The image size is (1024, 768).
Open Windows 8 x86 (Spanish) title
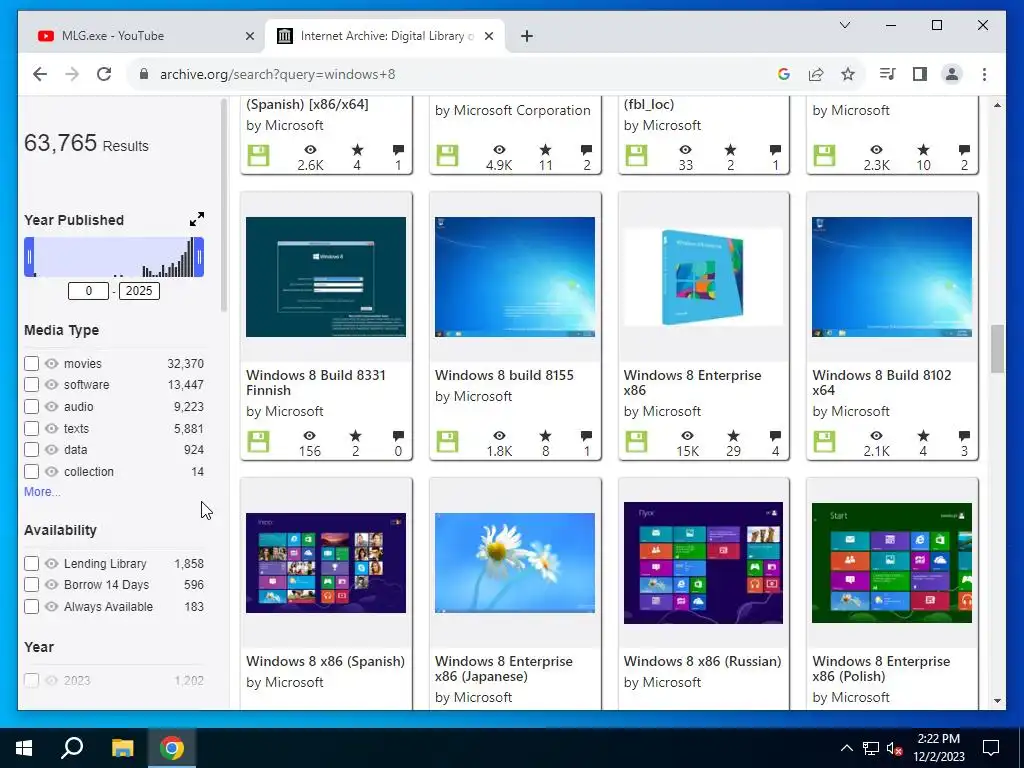(325, 661)
